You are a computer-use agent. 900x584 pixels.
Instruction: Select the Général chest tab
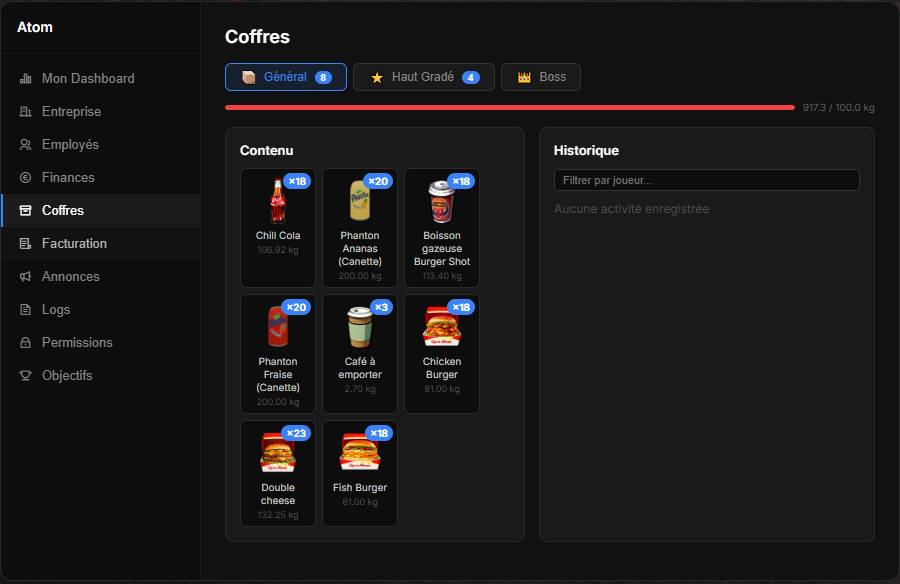pyautogui.click(x=286, y=77)
